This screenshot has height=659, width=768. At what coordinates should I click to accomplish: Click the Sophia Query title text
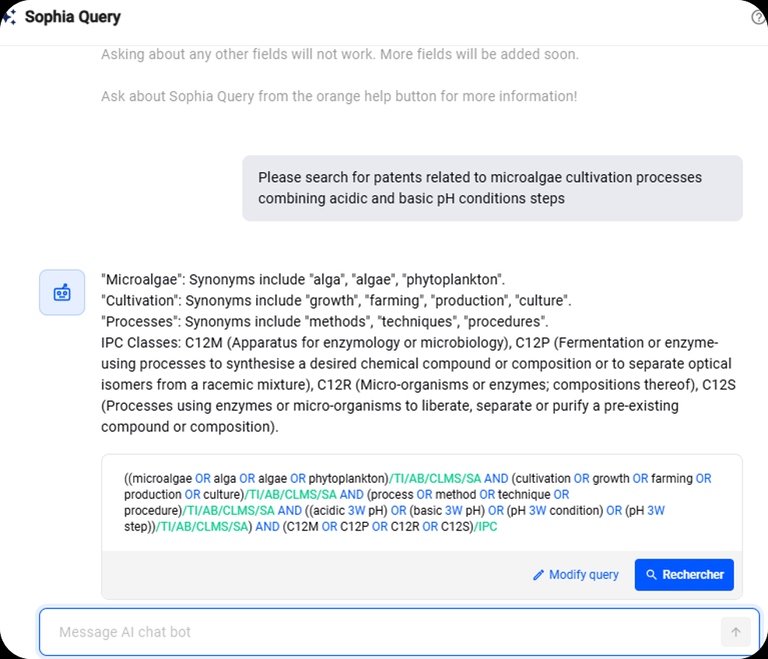pyautogui.click(x=72, y=17)
